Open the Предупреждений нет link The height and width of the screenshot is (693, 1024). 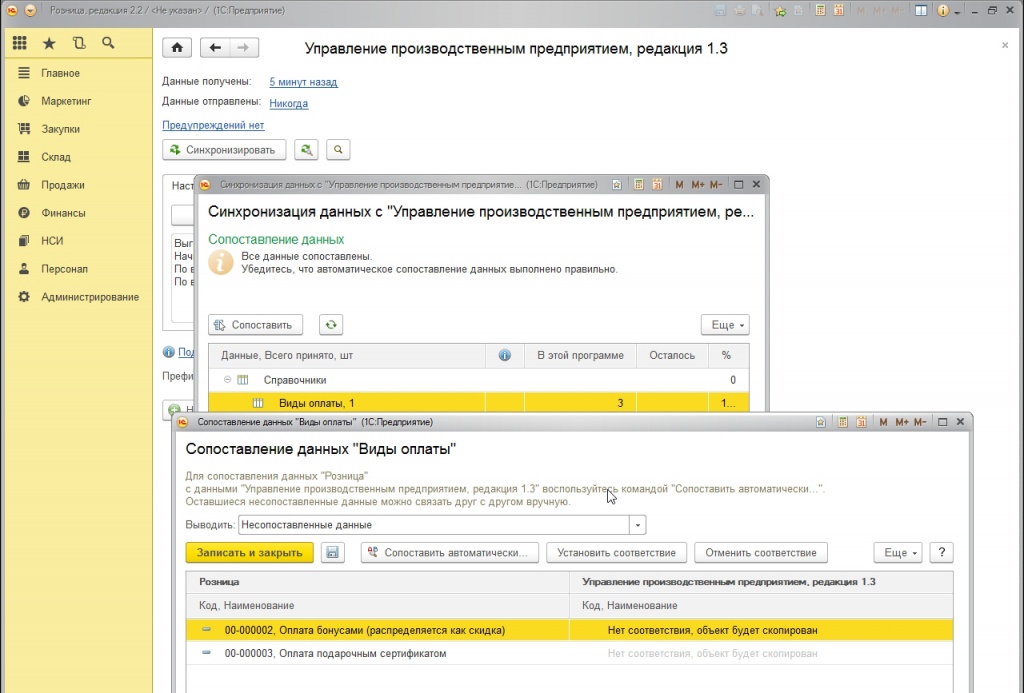click(213, 125)
